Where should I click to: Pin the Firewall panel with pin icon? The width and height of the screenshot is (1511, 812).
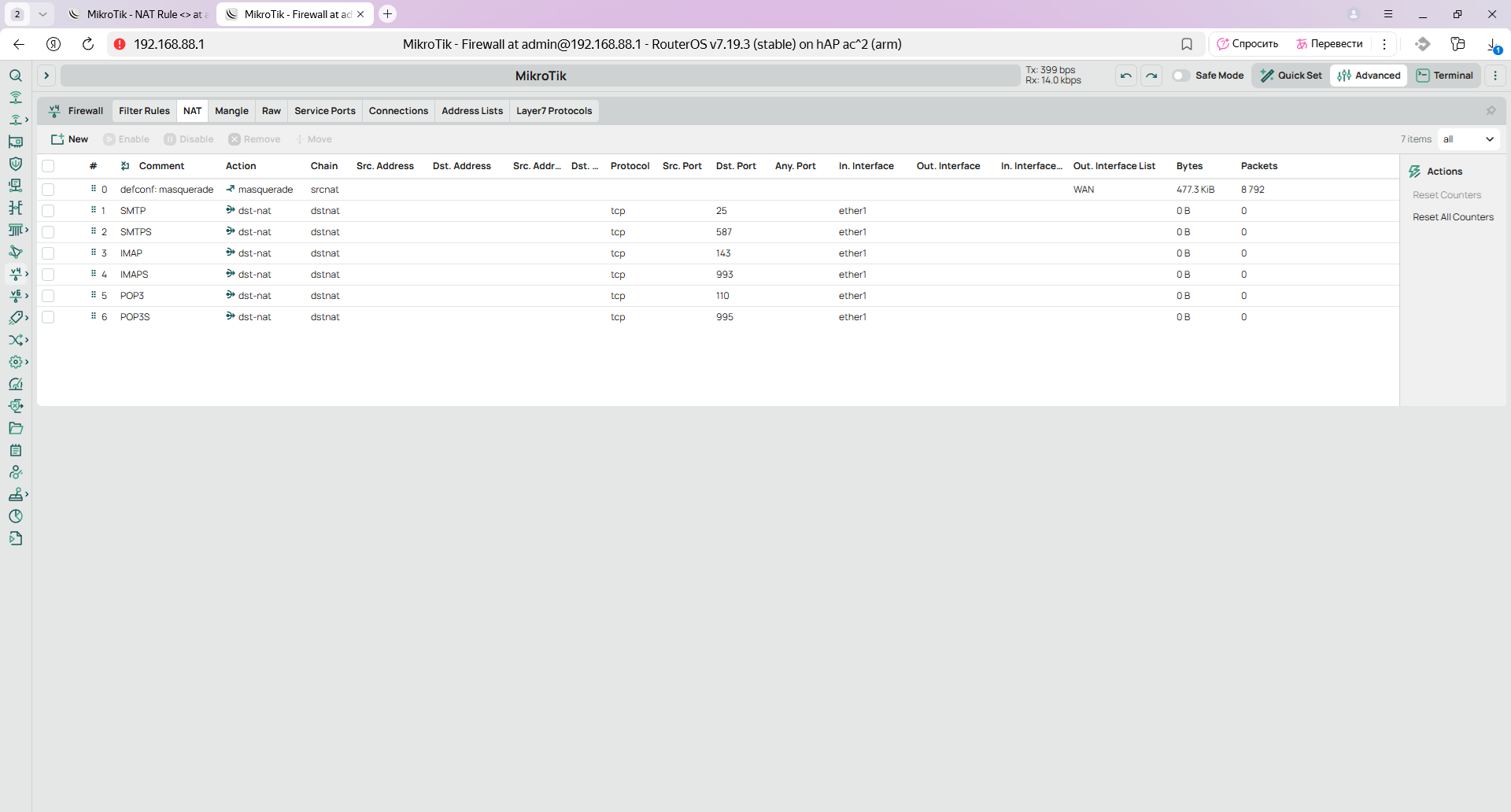point(1491,111)
